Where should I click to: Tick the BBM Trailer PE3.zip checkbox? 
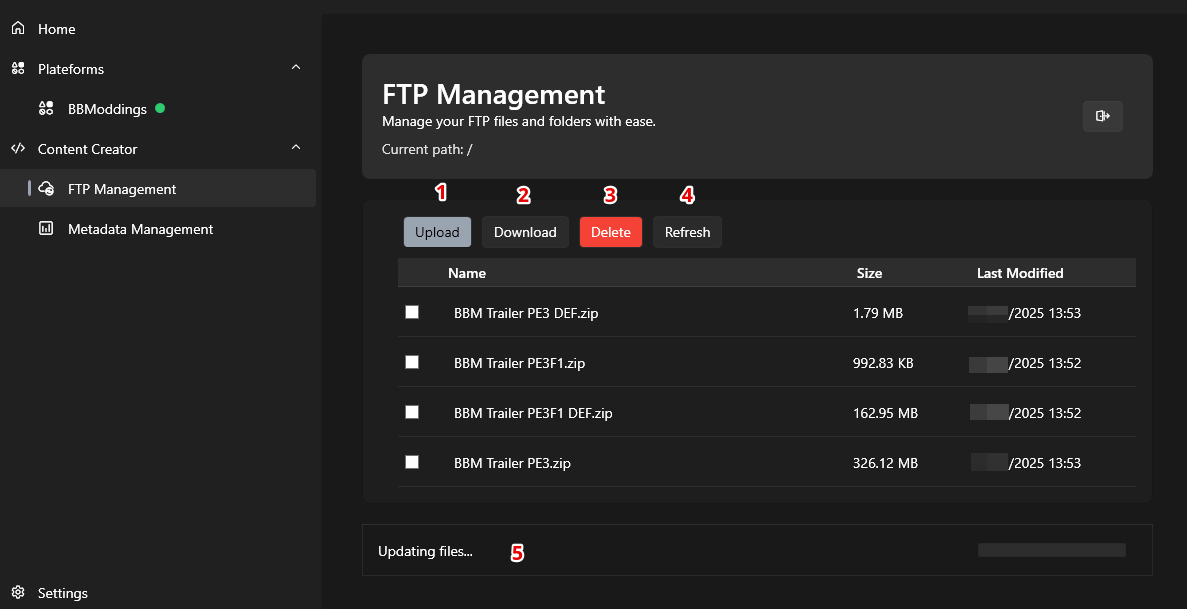412,462
